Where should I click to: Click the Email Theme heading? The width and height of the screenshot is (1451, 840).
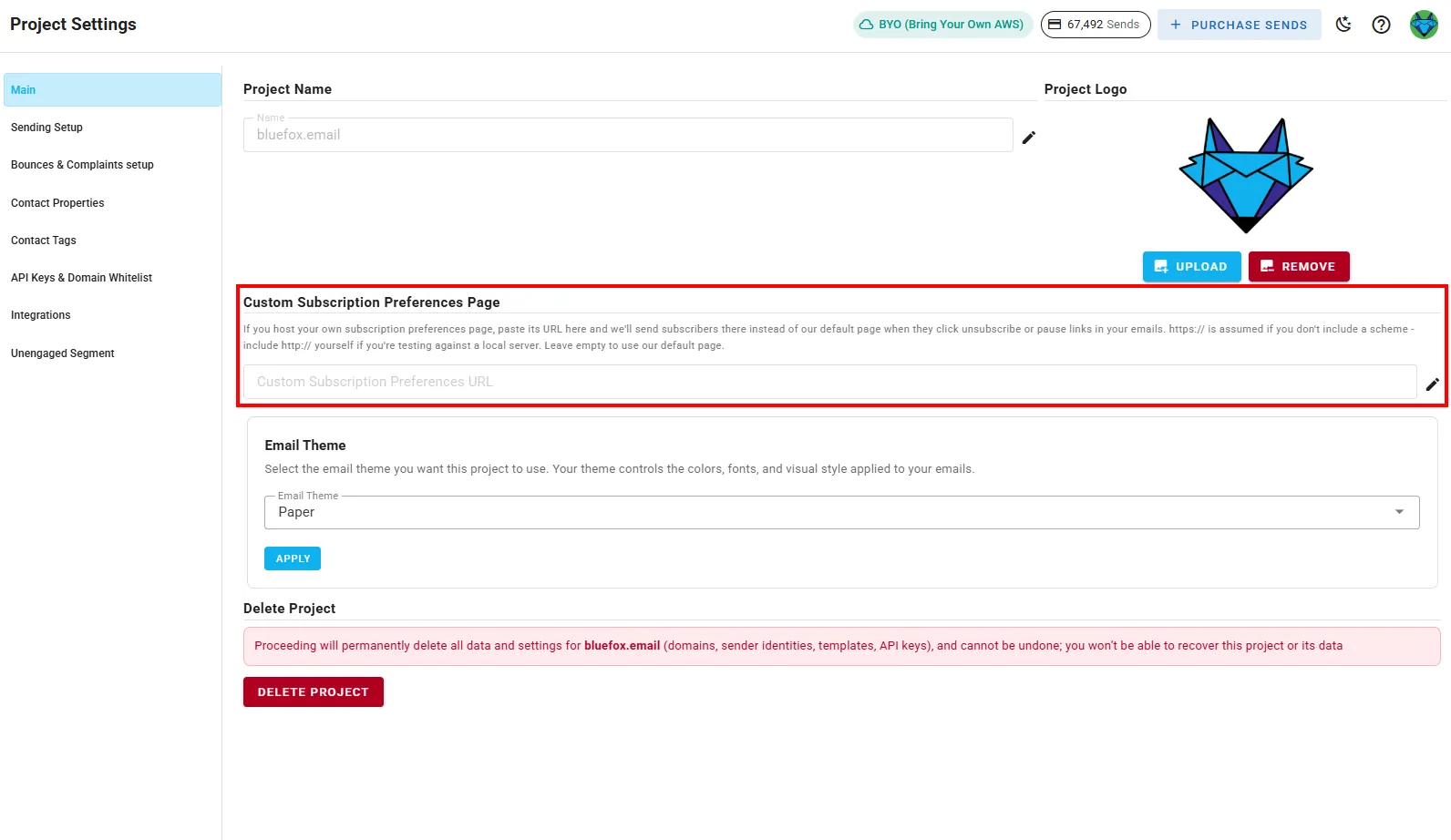[305, 446]
